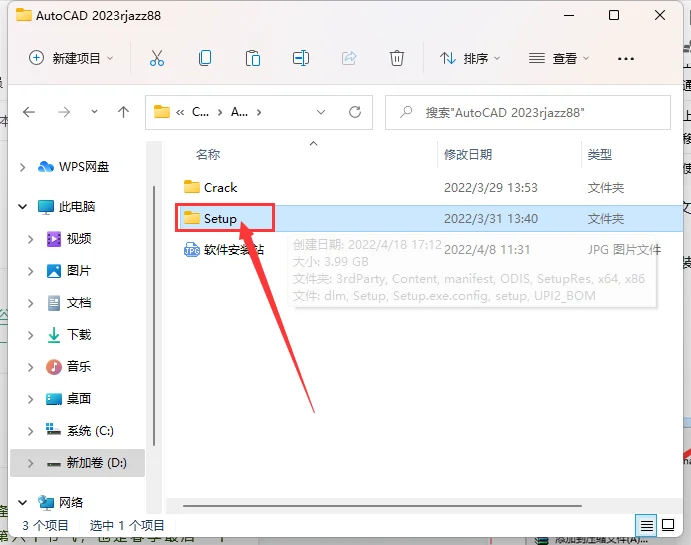Minimize the AutoCAD 2023rjazz88 window
This screenshot has width=691, height=545.
(569, 15)
